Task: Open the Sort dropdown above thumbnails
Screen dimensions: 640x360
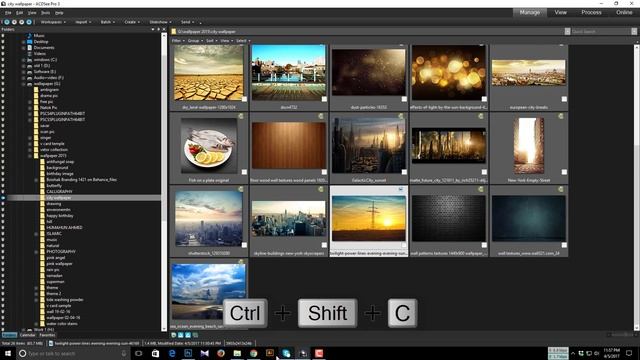Action: (211, 41)
